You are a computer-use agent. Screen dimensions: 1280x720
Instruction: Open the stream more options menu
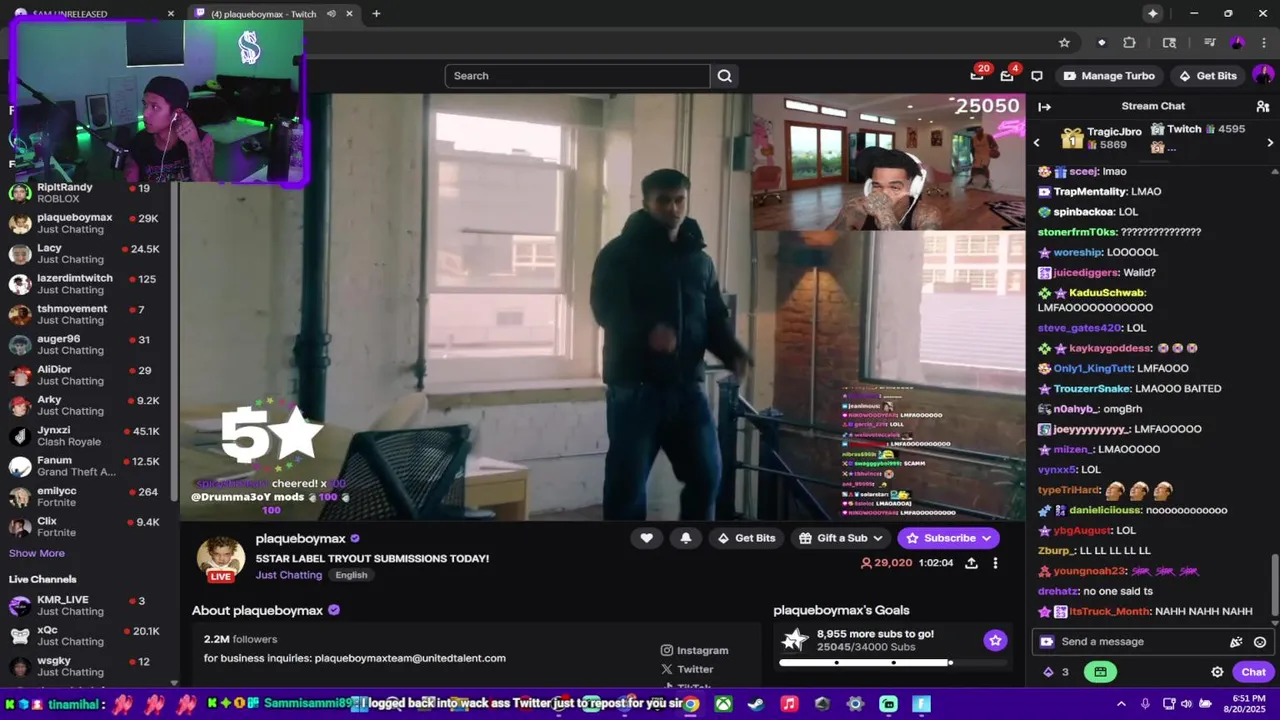[995, 563]
